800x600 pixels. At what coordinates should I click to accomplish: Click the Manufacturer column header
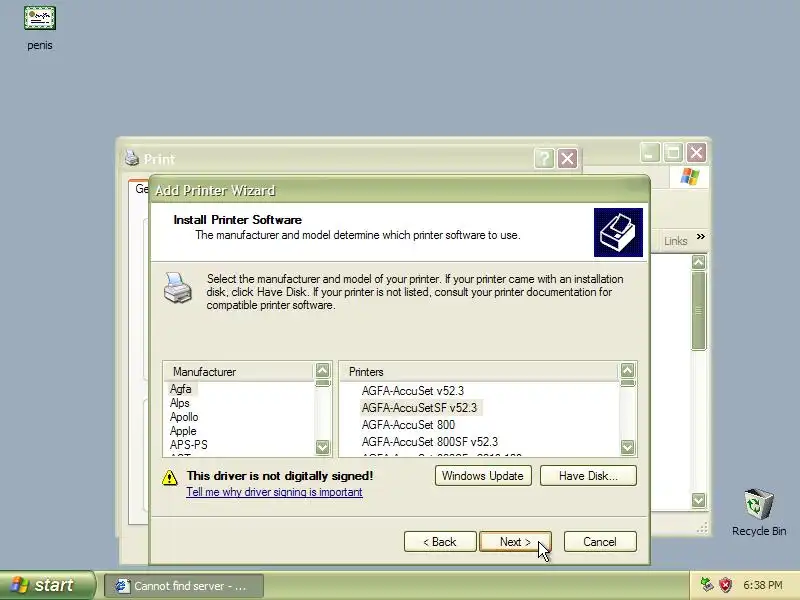pyautogui.click(x=239, y=371)
